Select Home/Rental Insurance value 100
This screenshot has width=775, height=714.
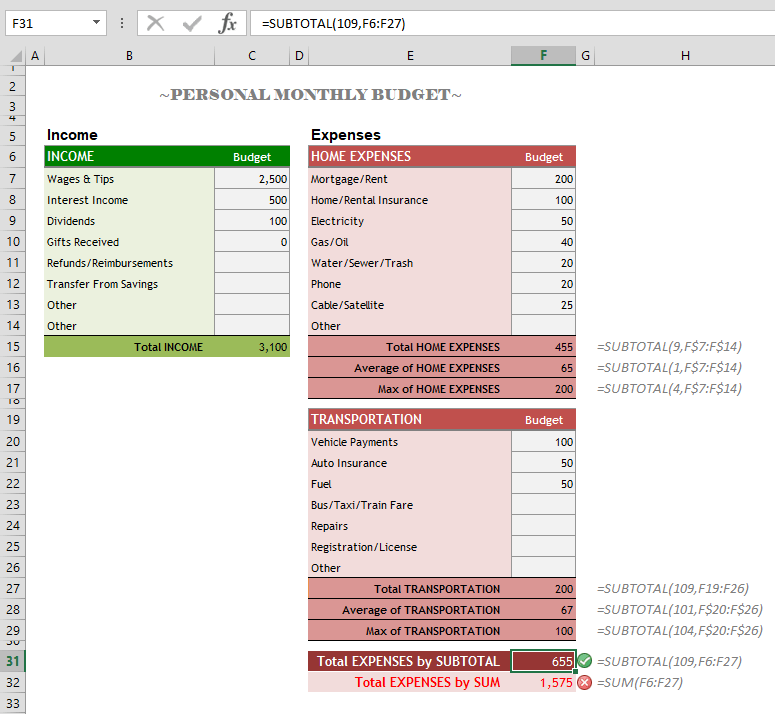[x=543, y=200]
